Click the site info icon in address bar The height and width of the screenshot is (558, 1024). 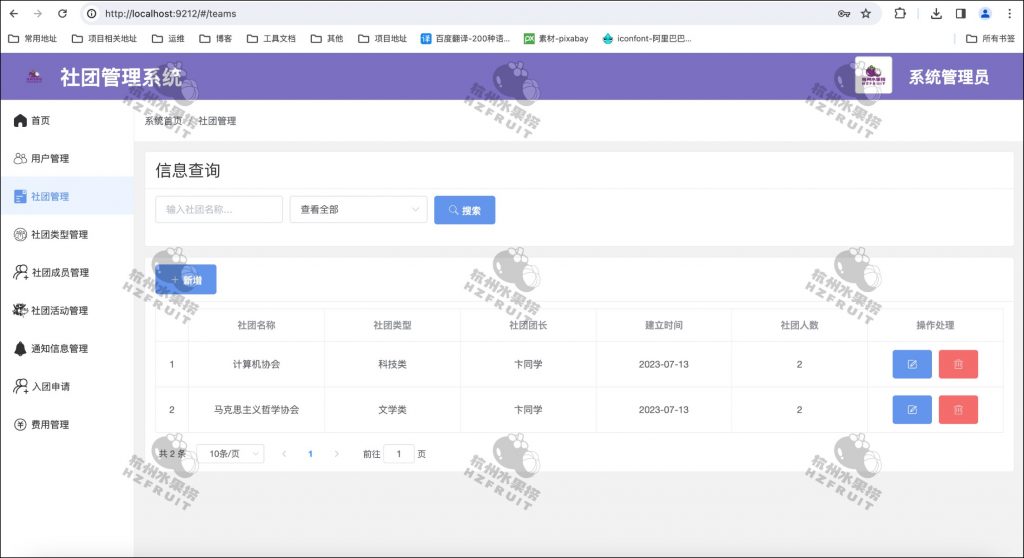pyautogui.click(x=92, y=13)
